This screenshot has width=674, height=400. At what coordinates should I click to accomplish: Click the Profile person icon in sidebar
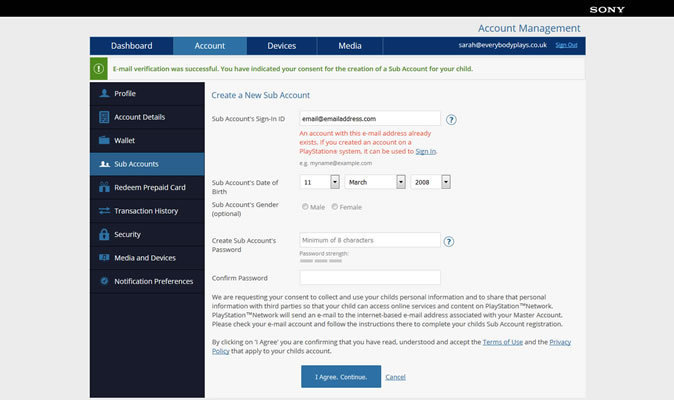point(104,93)
